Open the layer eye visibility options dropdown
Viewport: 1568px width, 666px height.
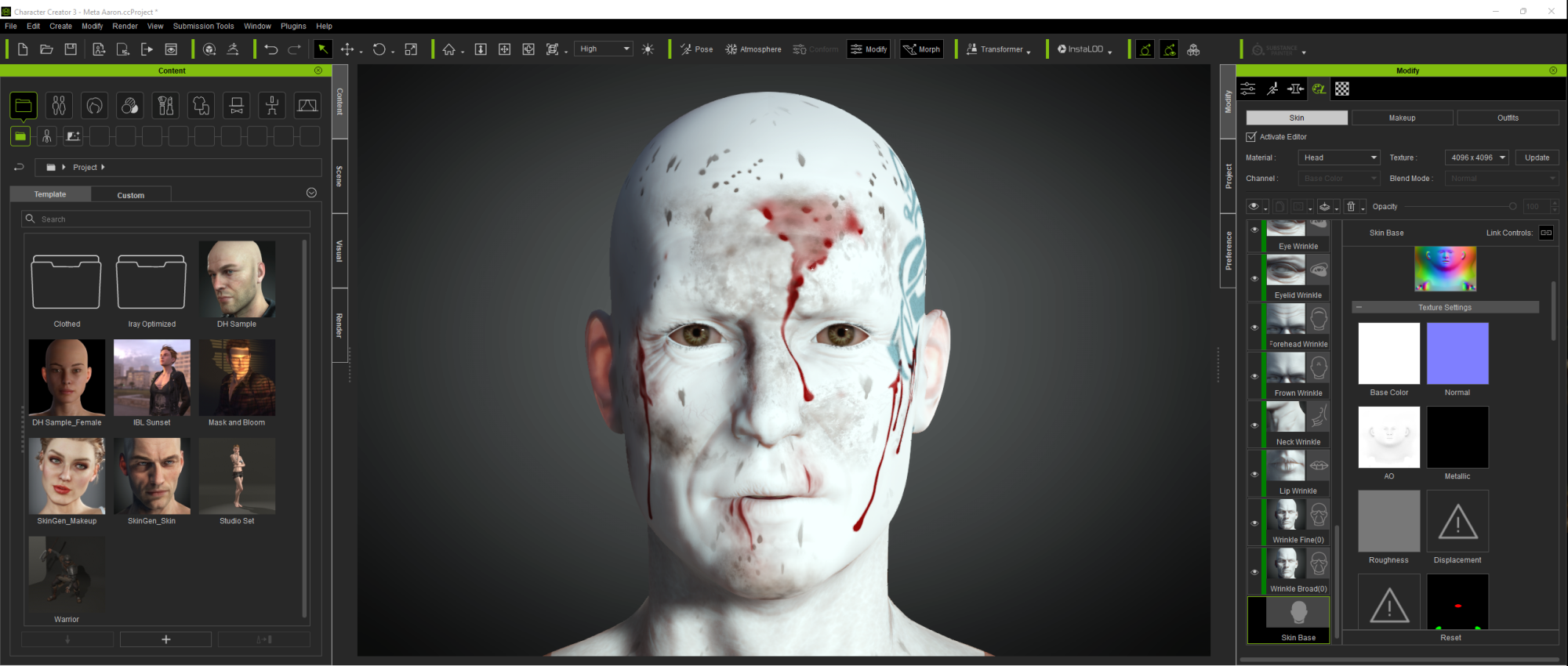[1265, 208]
